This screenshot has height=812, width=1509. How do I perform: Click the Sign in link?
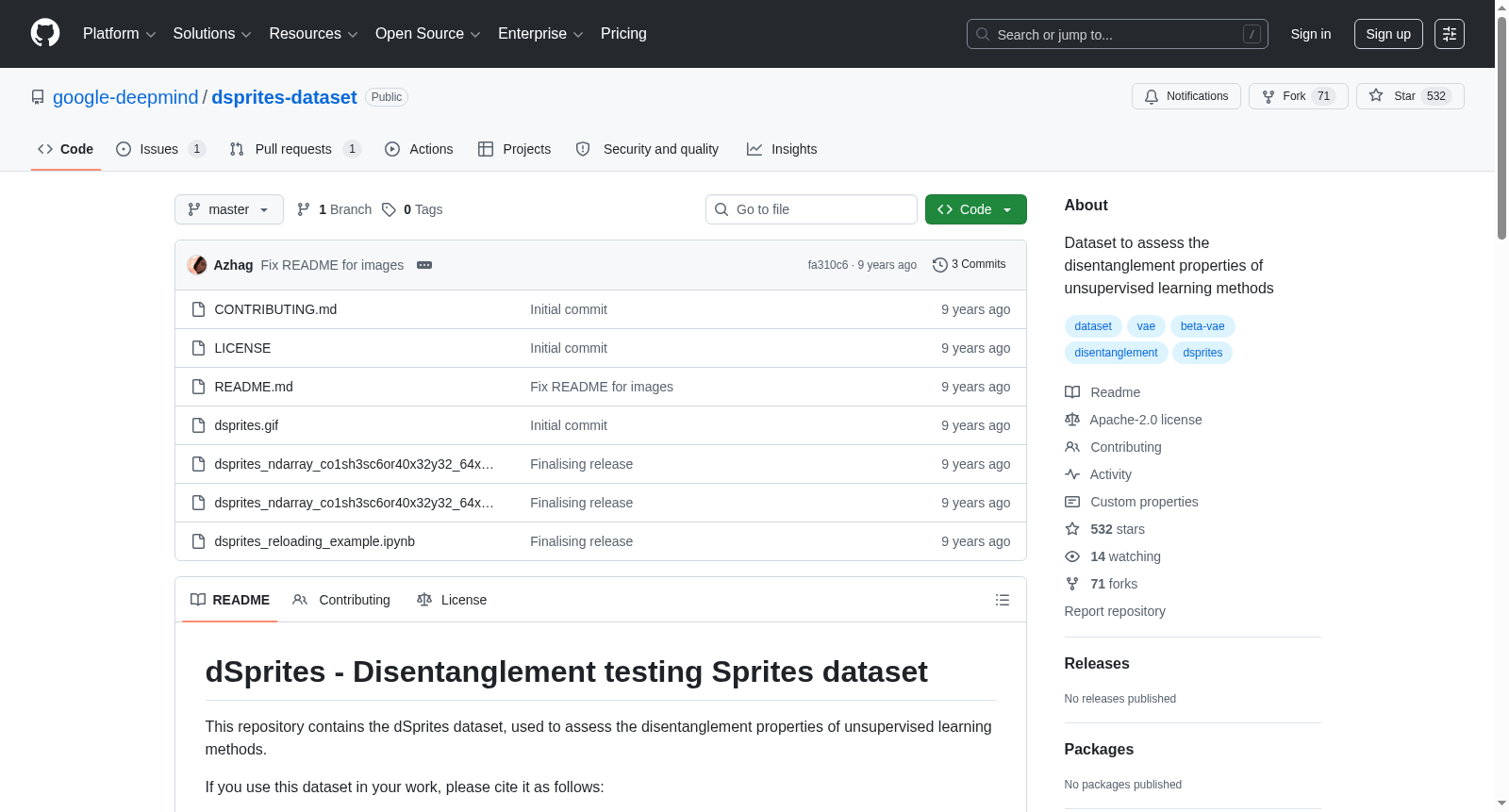1311,34
